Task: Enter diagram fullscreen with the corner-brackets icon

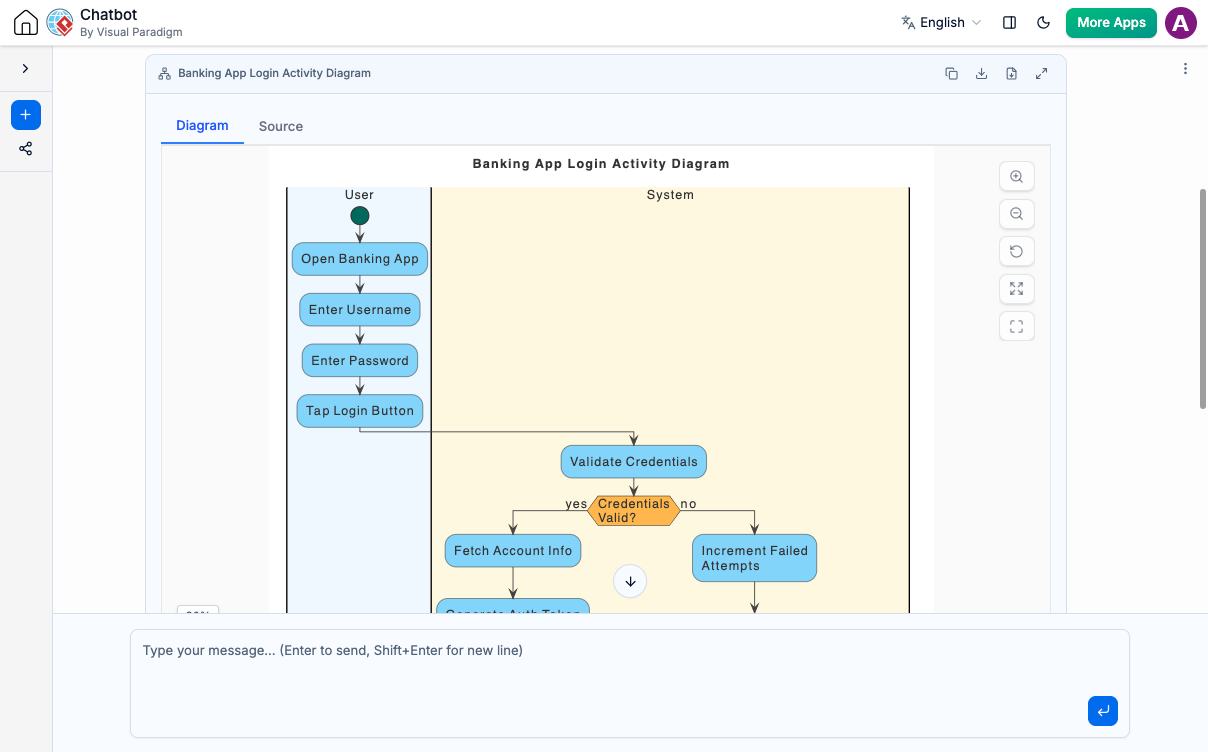Action: point(1017,326)
